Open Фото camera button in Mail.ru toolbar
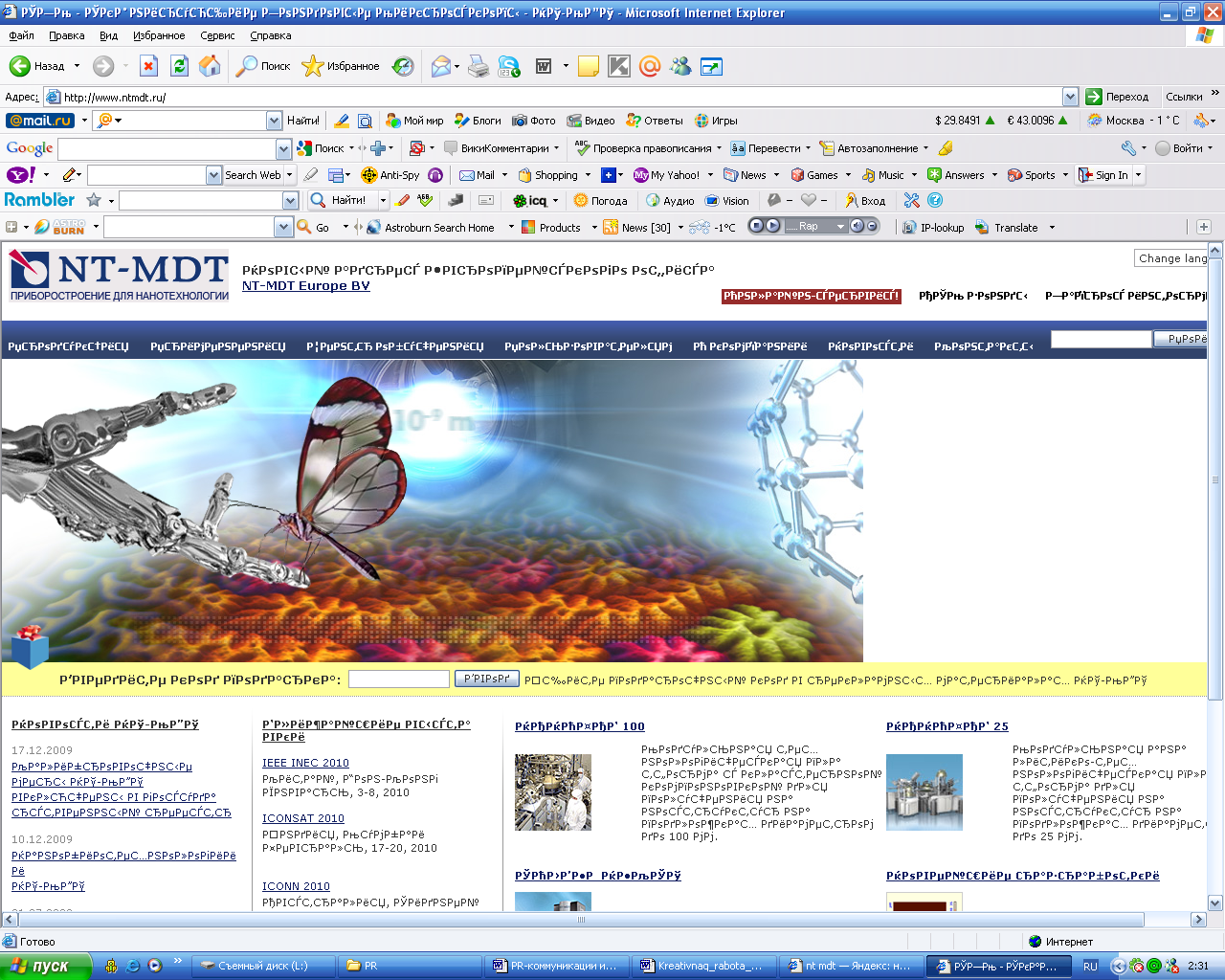This screenshot has height=980, width=1225. tap(534, 121)
